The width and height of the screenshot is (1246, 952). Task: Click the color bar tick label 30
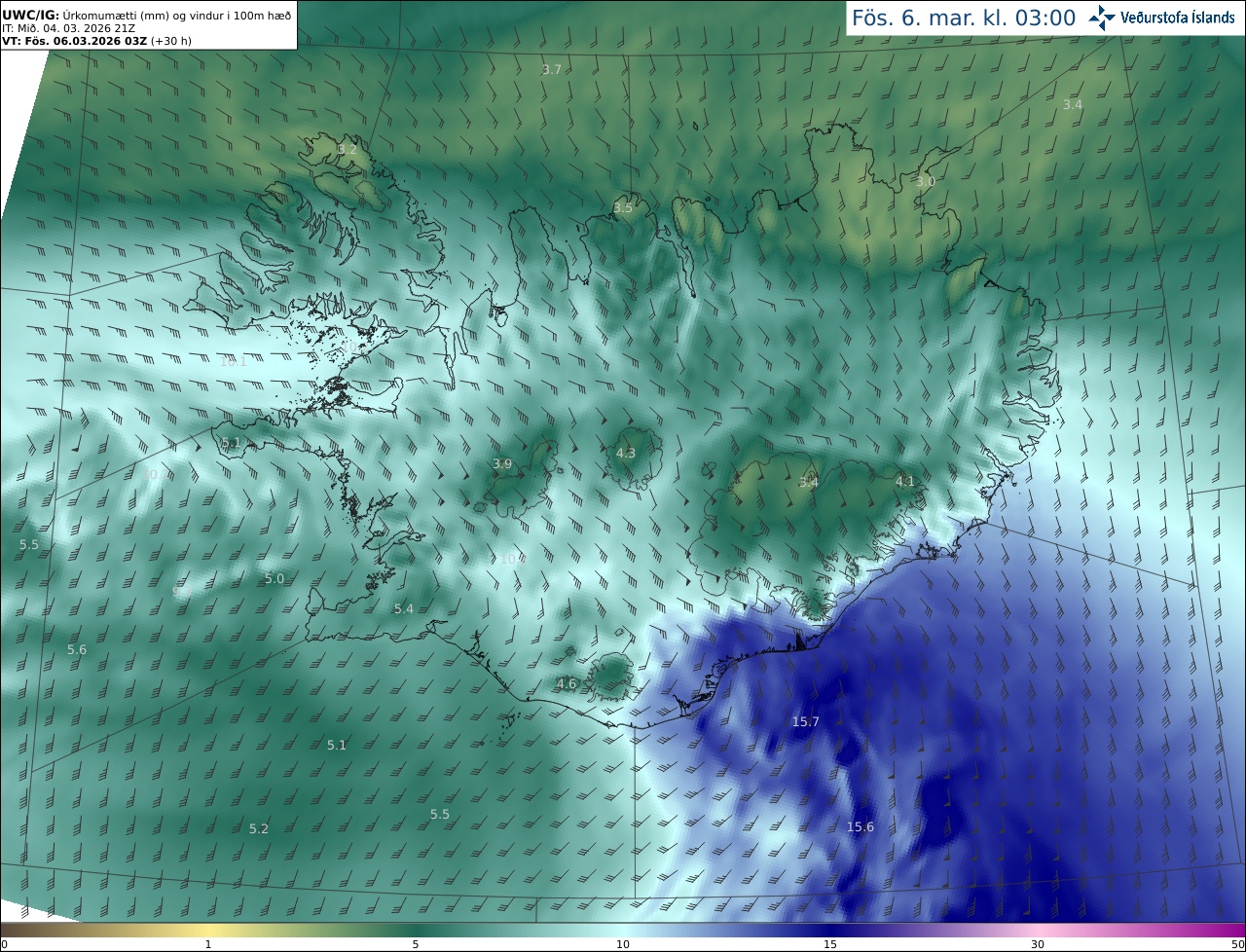tap(1038, 944)
